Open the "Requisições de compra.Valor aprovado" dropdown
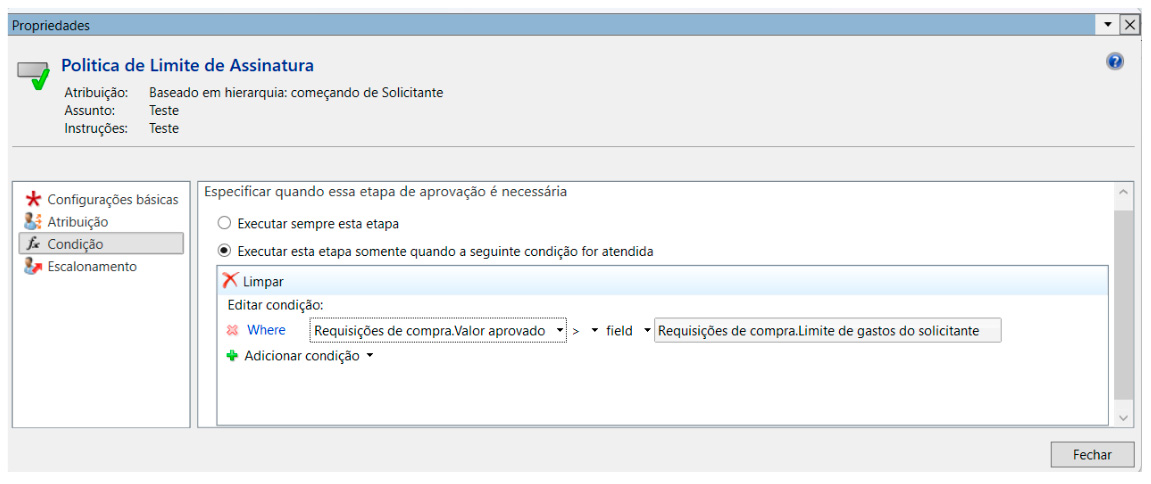Viewport: 1151px width, 484px height. [559, 331]
